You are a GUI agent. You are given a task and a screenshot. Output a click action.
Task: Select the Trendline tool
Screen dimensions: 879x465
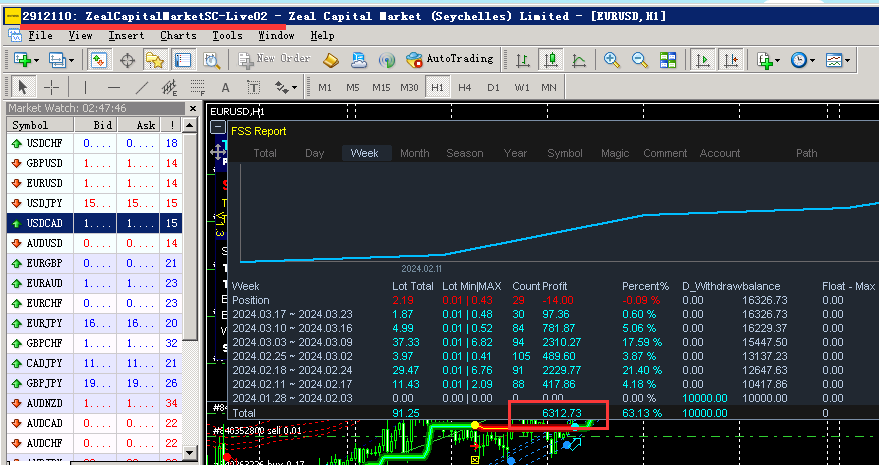(x=142, y=88)
